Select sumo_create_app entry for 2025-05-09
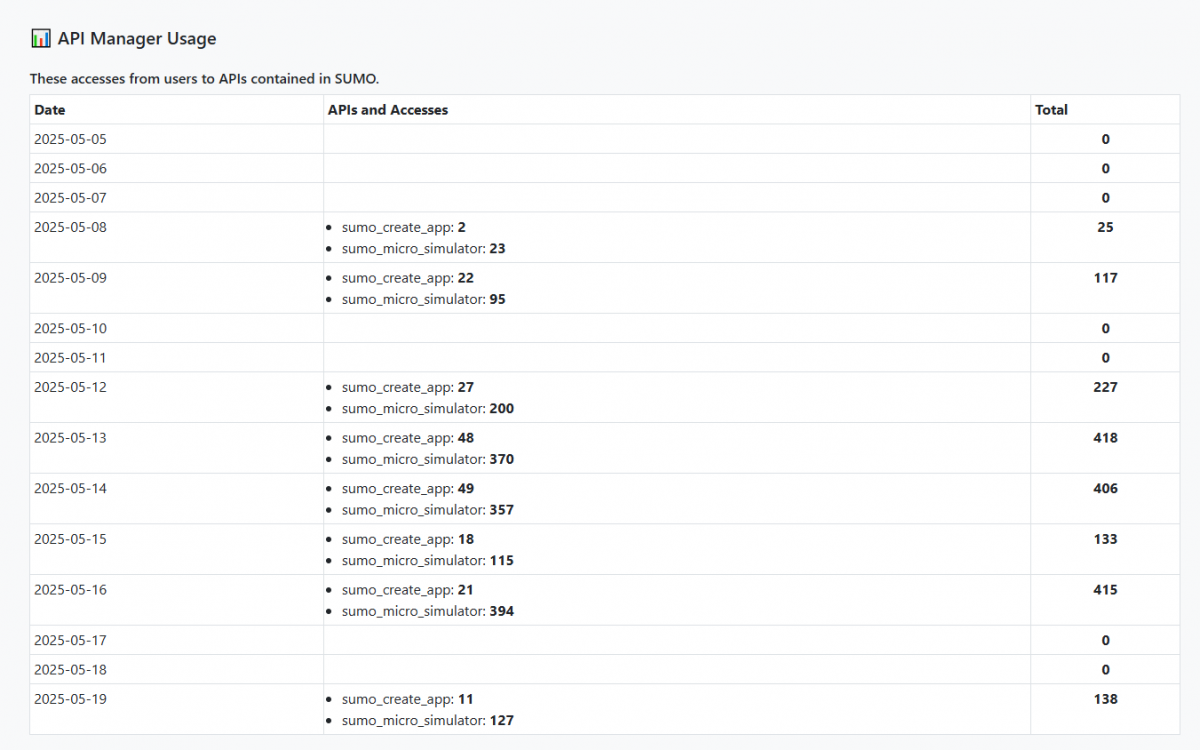Viewport: 1200px width, 750px height. [x=407, y=278]
